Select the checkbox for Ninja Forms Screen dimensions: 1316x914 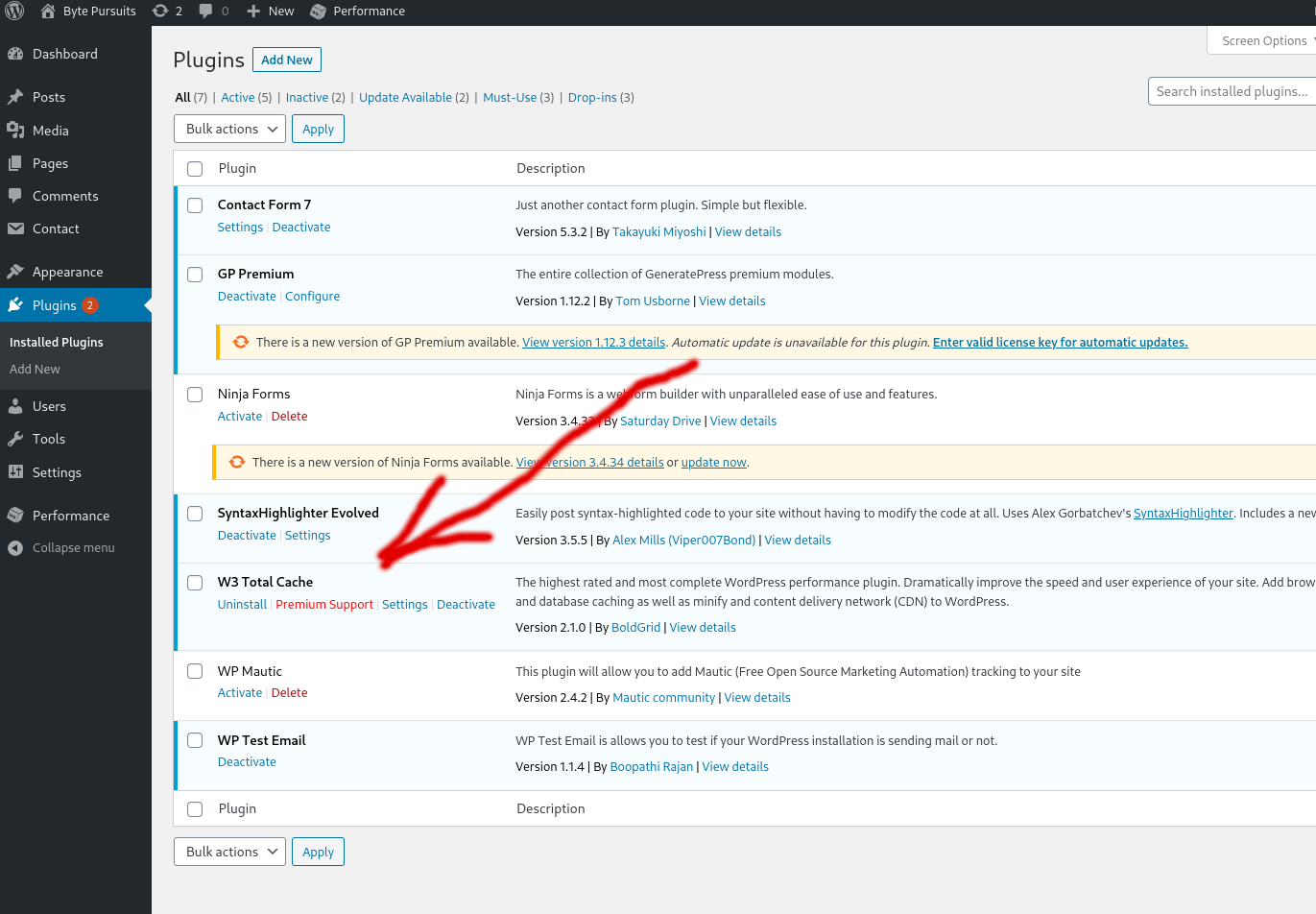pyautogui.click(x=195, y=394)
